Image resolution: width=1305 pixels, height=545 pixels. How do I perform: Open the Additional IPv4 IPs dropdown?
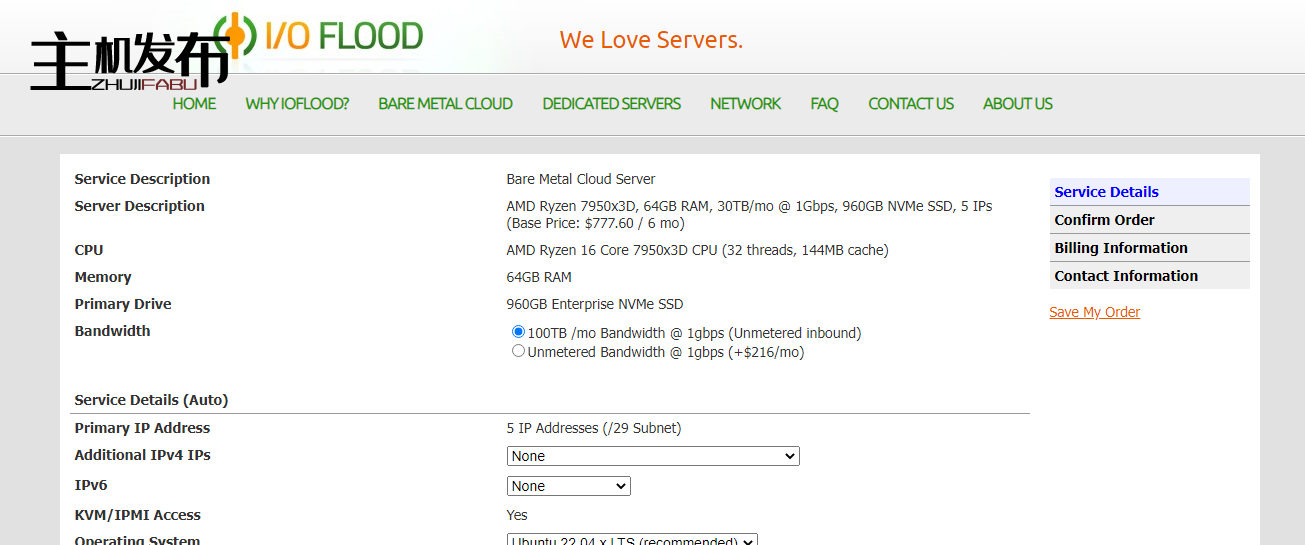tap(653, 456)
